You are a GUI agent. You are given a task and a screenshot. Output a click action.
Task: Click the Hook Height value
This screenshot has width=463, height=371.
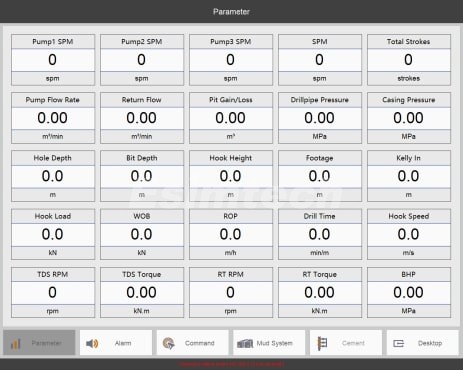[x=231, y=176]
